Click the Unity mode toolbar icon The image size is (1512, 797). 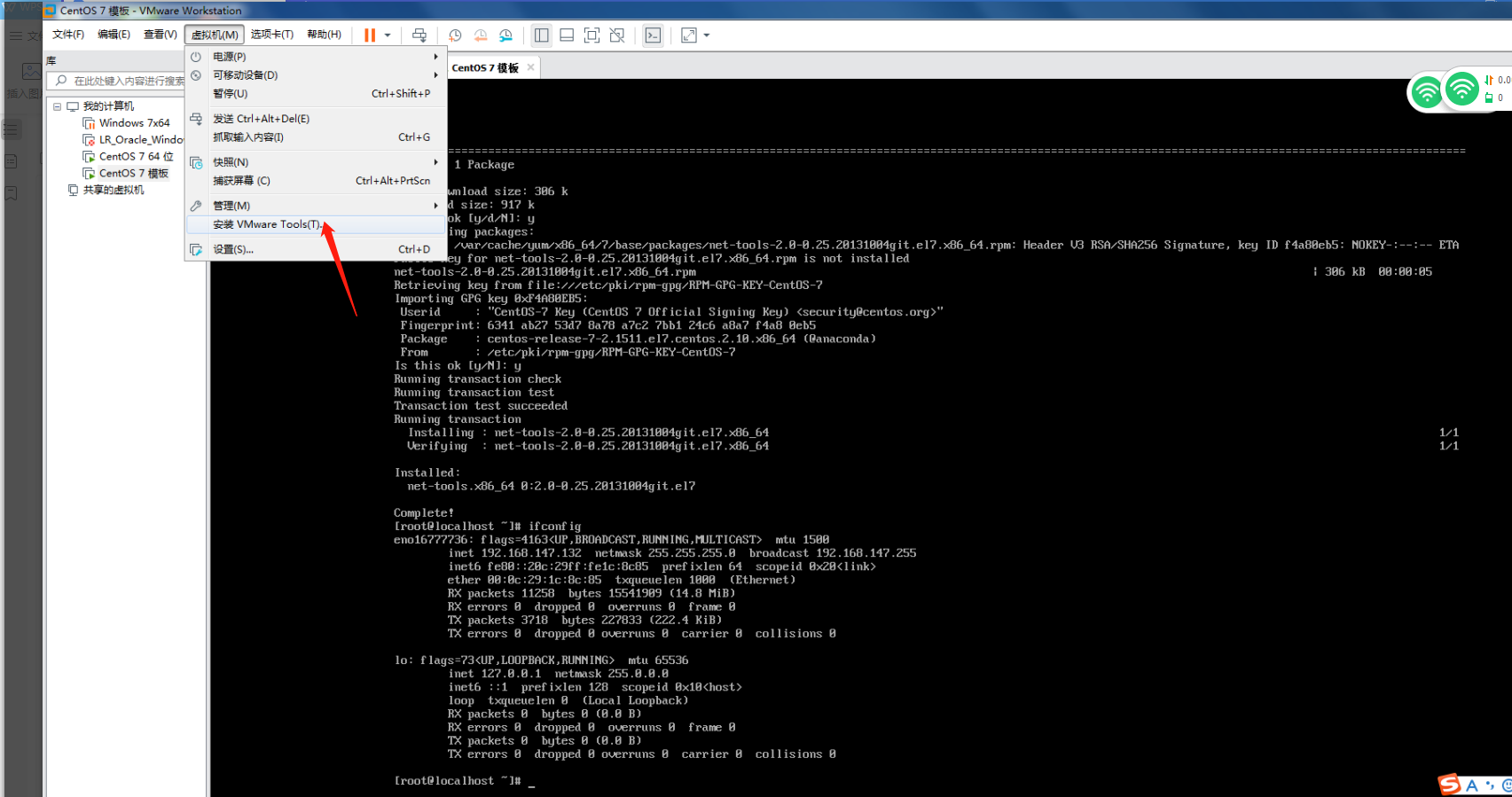coord(617,35)
